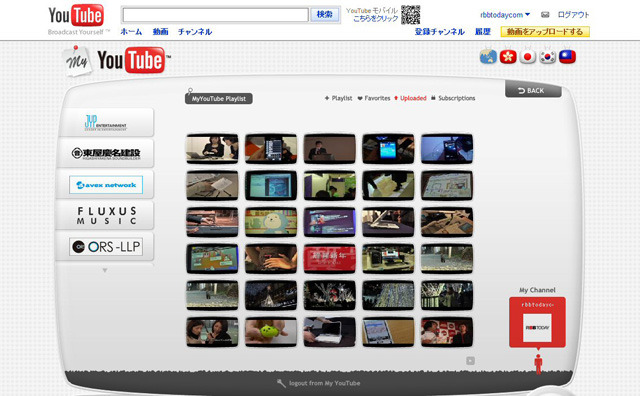
Task: Click the 検索 search button
Action: [325, 15]
